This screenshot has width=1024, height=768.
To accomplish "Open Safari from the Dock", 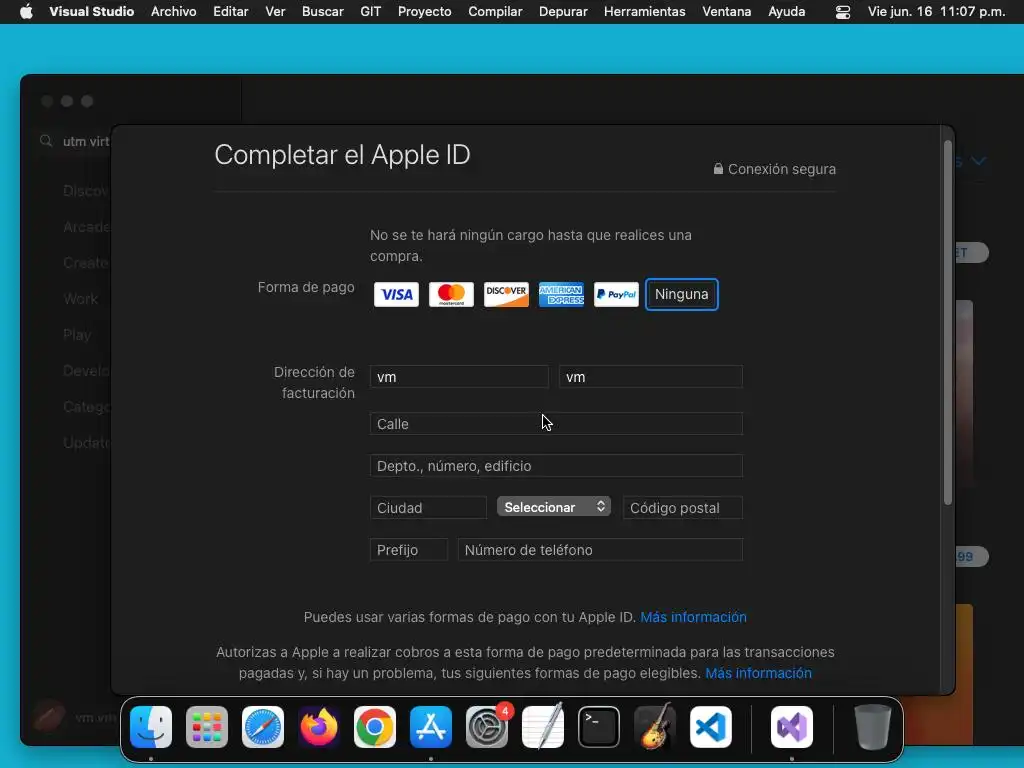I will pos(263,727).
